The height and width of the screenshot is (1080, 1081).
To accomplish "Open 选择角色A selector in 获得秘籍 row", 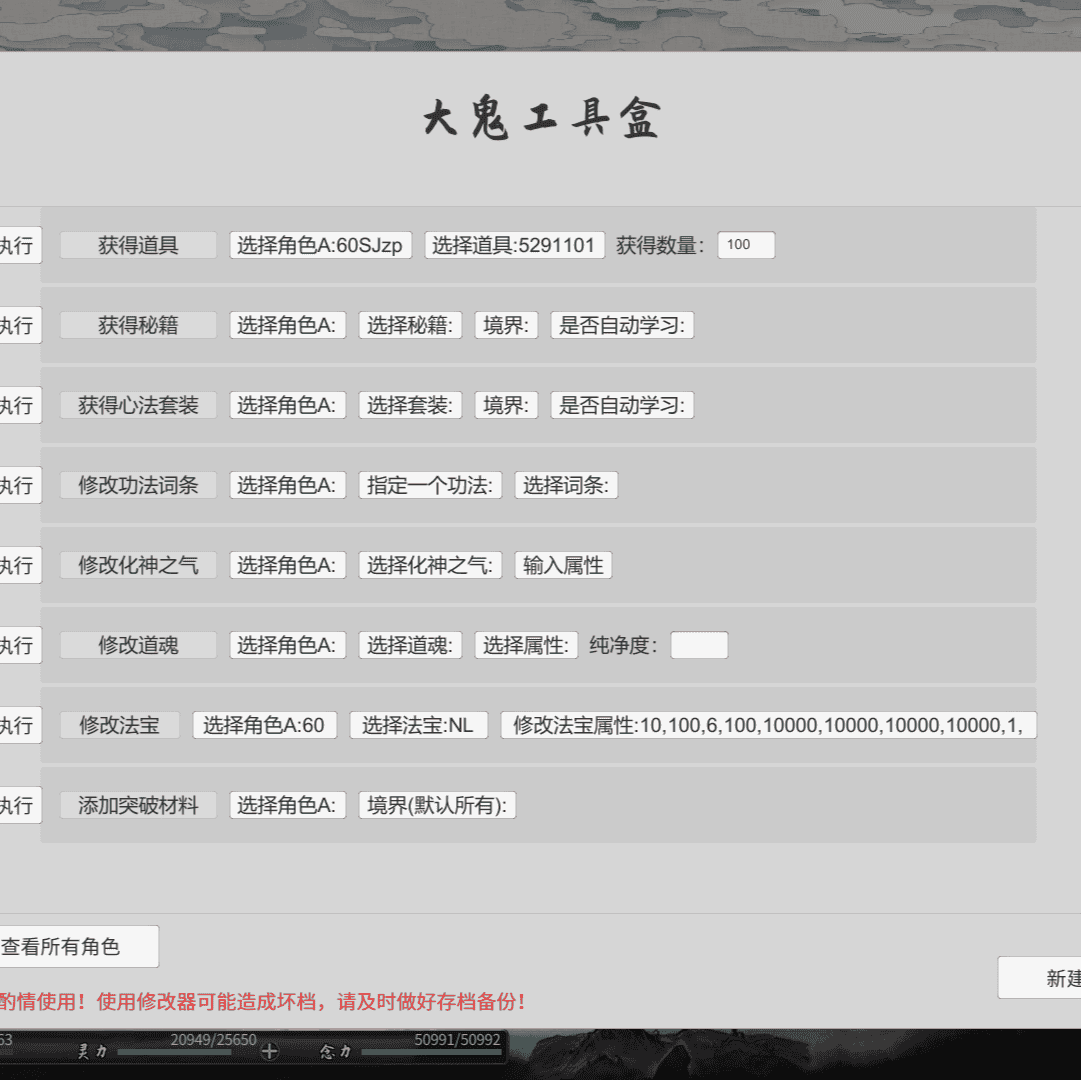I will tap(287, 325).
